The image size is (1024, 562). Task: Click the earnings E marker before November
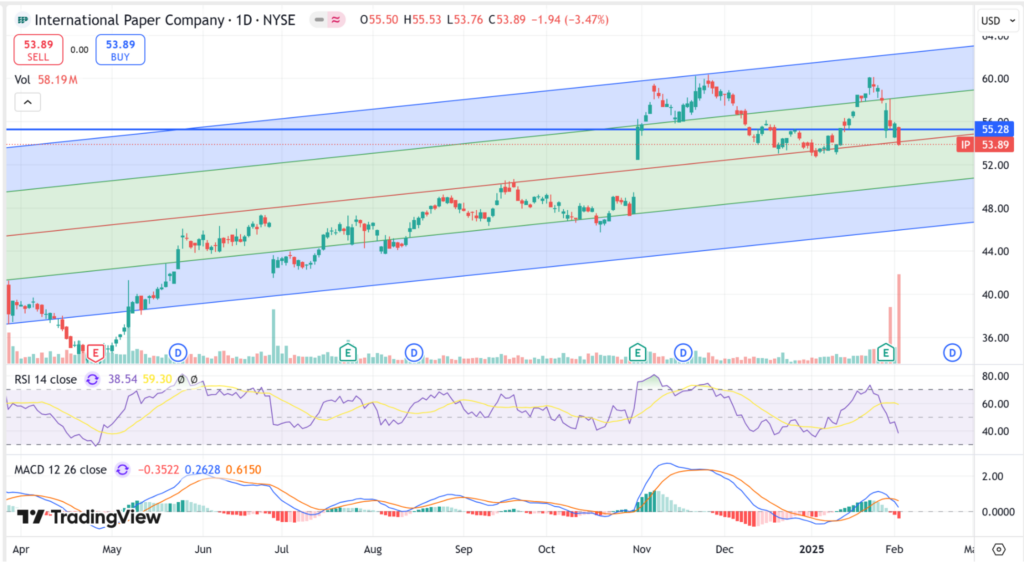point(637,352)
